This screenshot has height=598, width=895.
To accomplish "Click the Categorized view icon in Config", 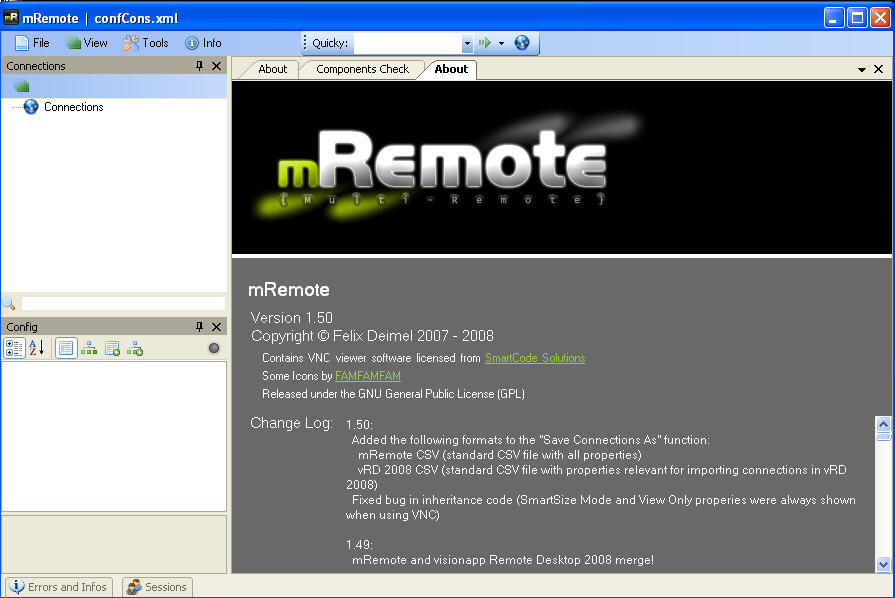I will (x=14, y=348).
